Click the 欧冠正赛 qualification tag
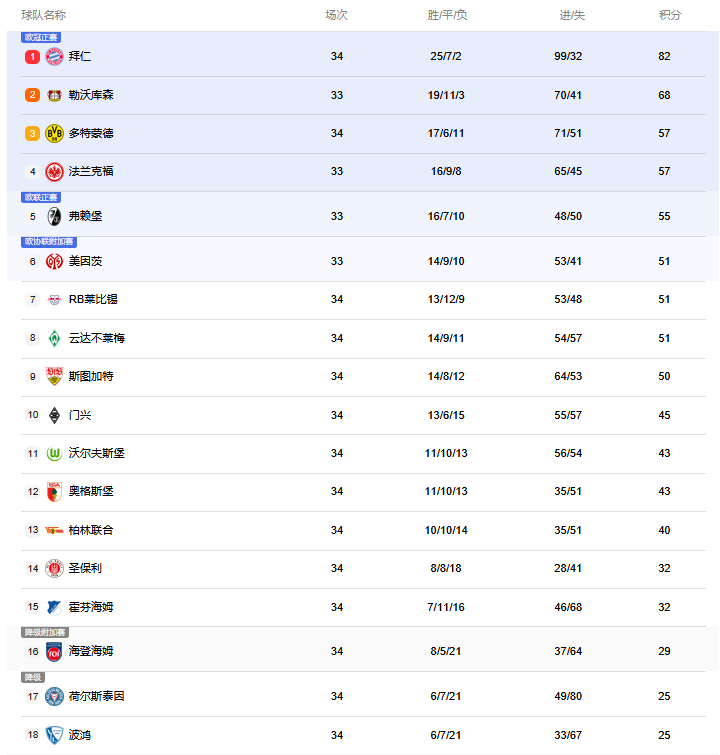This screenshot has height=755, width=720. pos(41,37)
